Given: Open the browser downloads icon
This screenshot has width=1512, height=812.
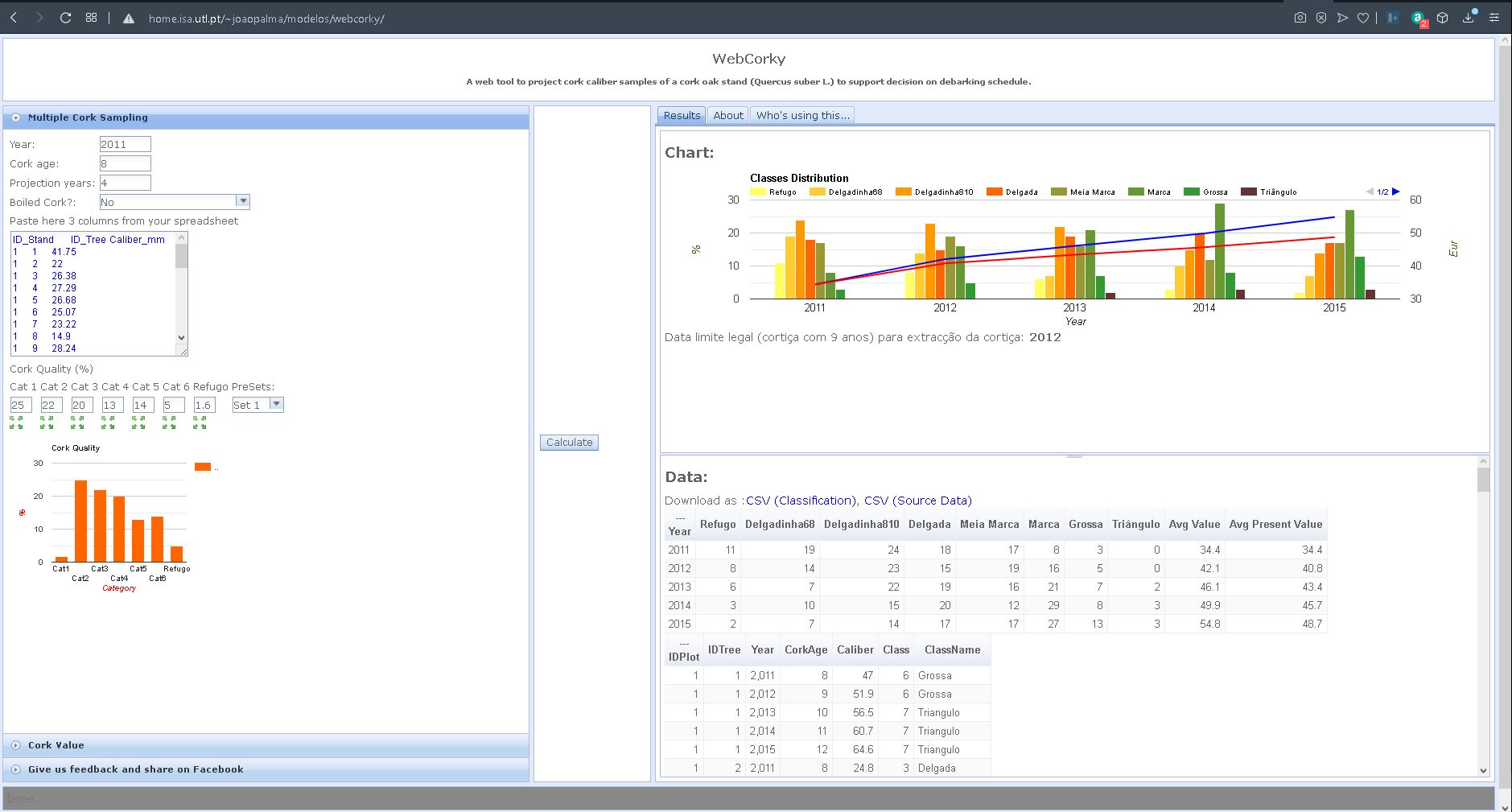Looking at the screenshot, I should [1469, 17].
